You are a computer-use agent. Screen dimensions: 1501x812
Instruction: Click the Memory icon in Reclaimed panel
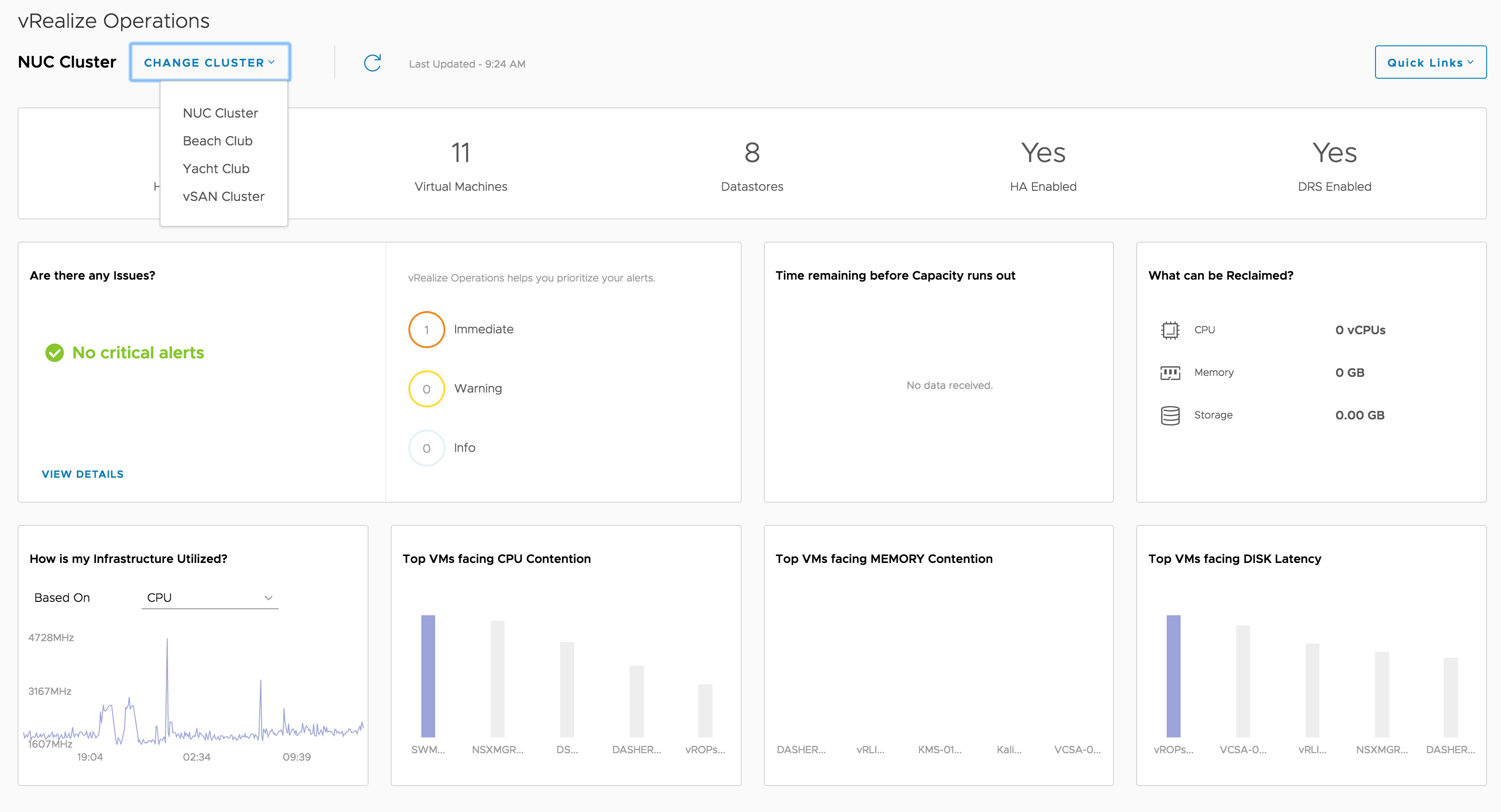tap(1170, 373)
